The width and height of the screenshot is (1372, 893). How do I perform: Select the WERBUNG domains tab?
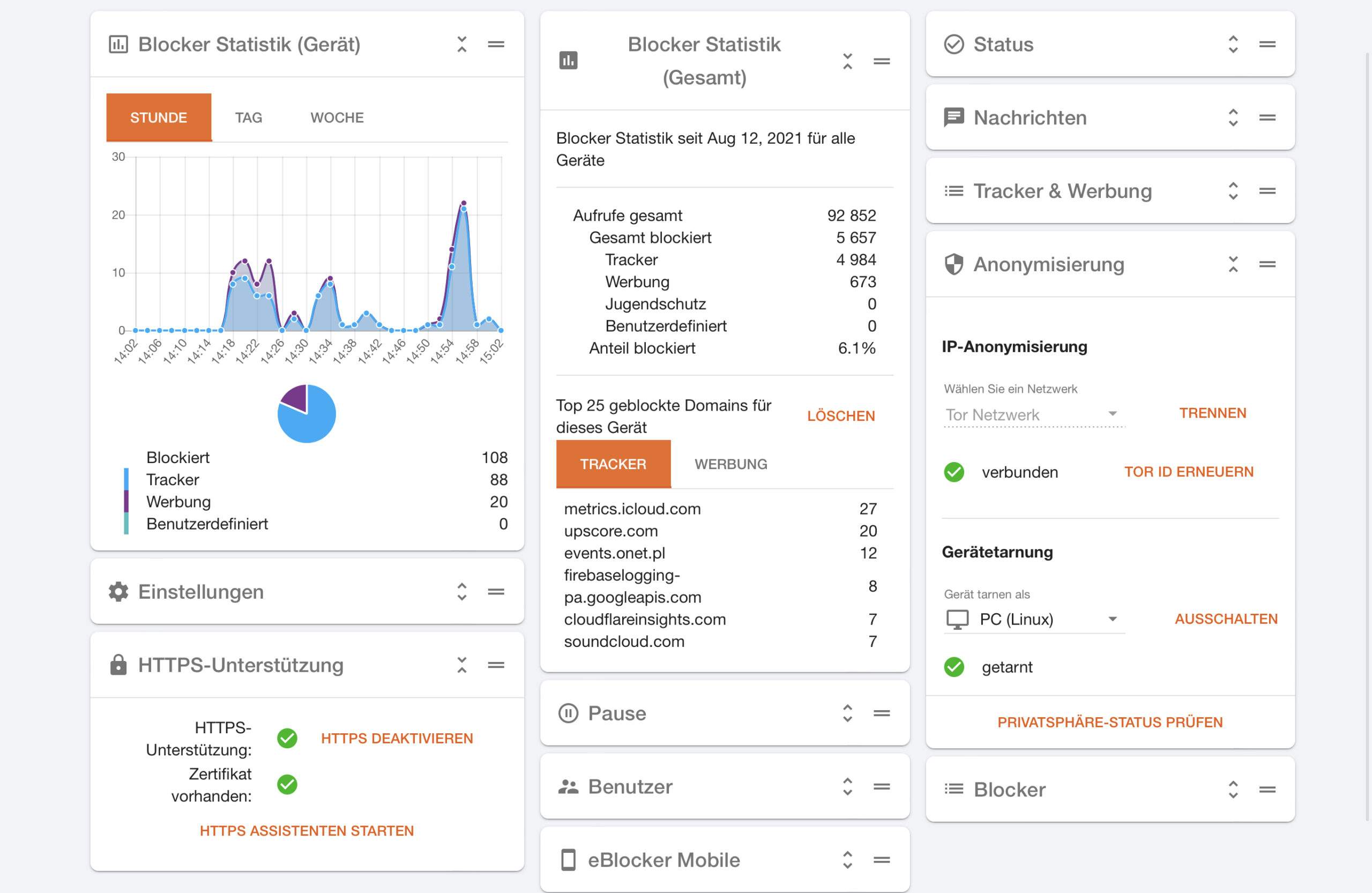(x=730, y=464)
